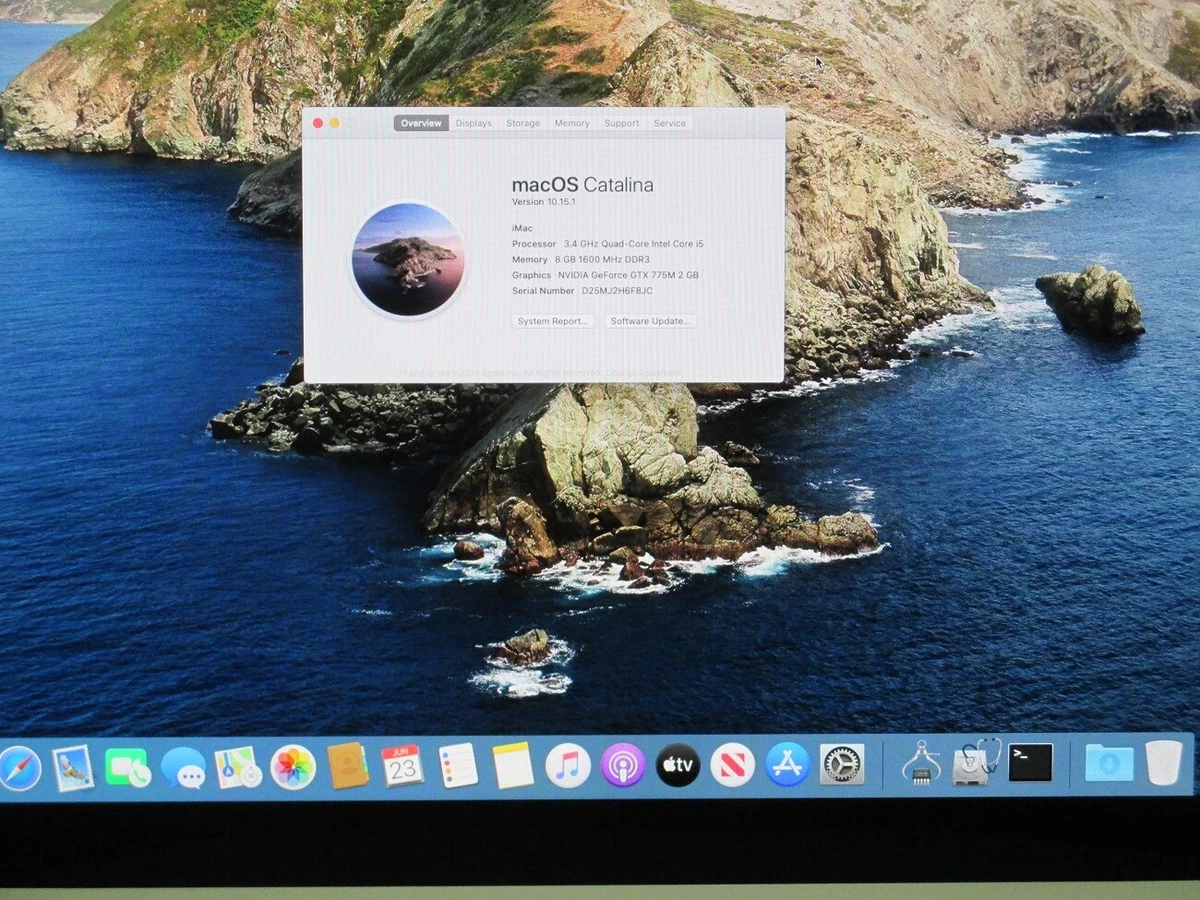Viewport: 1200px width, 900px height.
Task: Switch to the Displays tab
Action: point(474,123)
